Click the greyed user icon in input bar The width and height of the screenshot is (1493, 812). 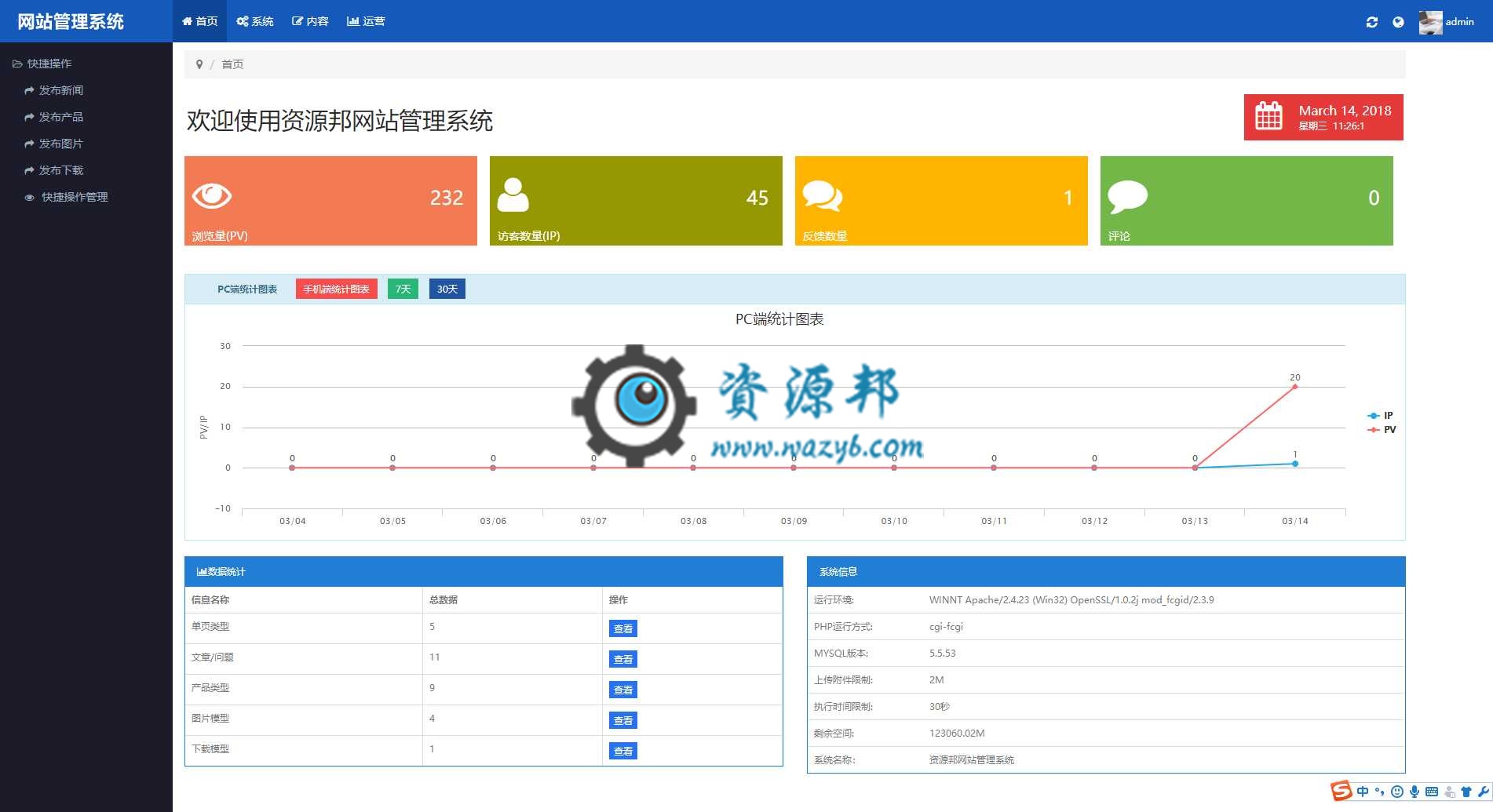pyautogui.click(x=1449, y=792)
